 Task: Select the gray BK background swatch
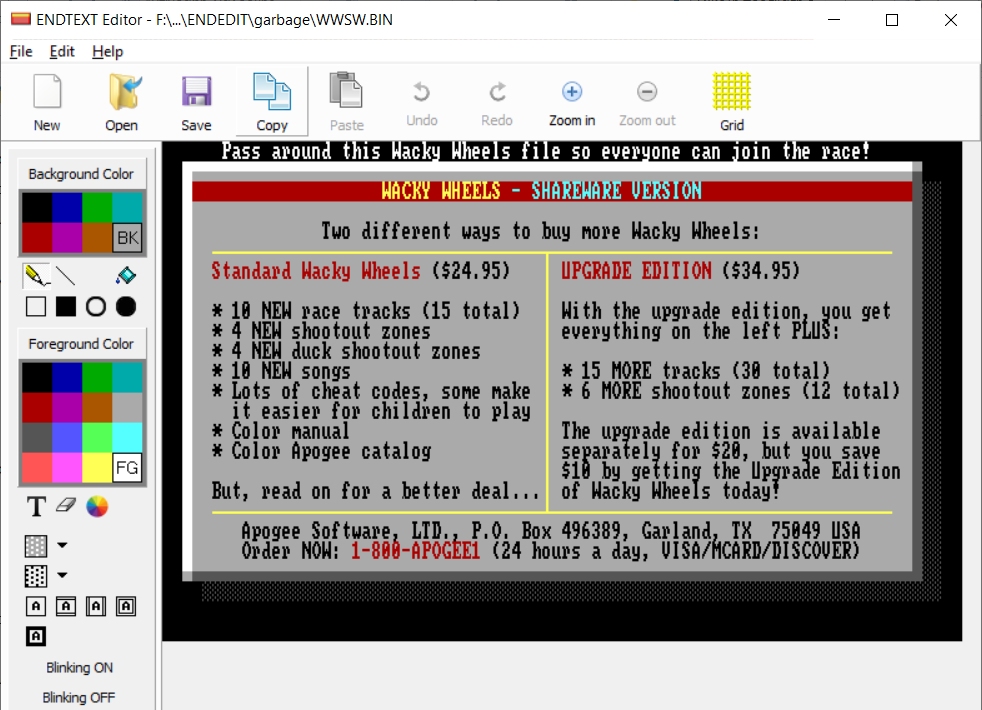click(x=127, y=237)
